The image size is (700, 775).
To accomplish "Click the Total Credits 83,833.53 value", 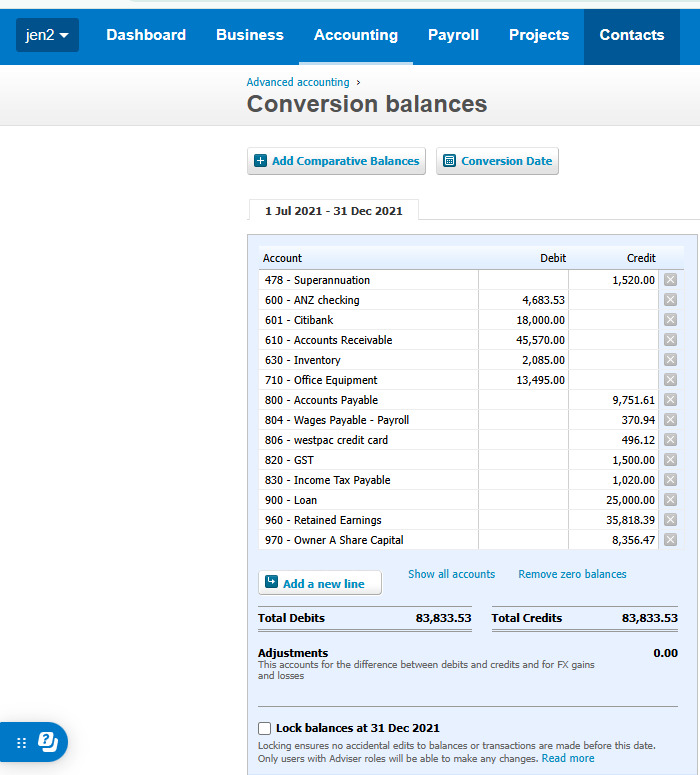I will [650, 618].
